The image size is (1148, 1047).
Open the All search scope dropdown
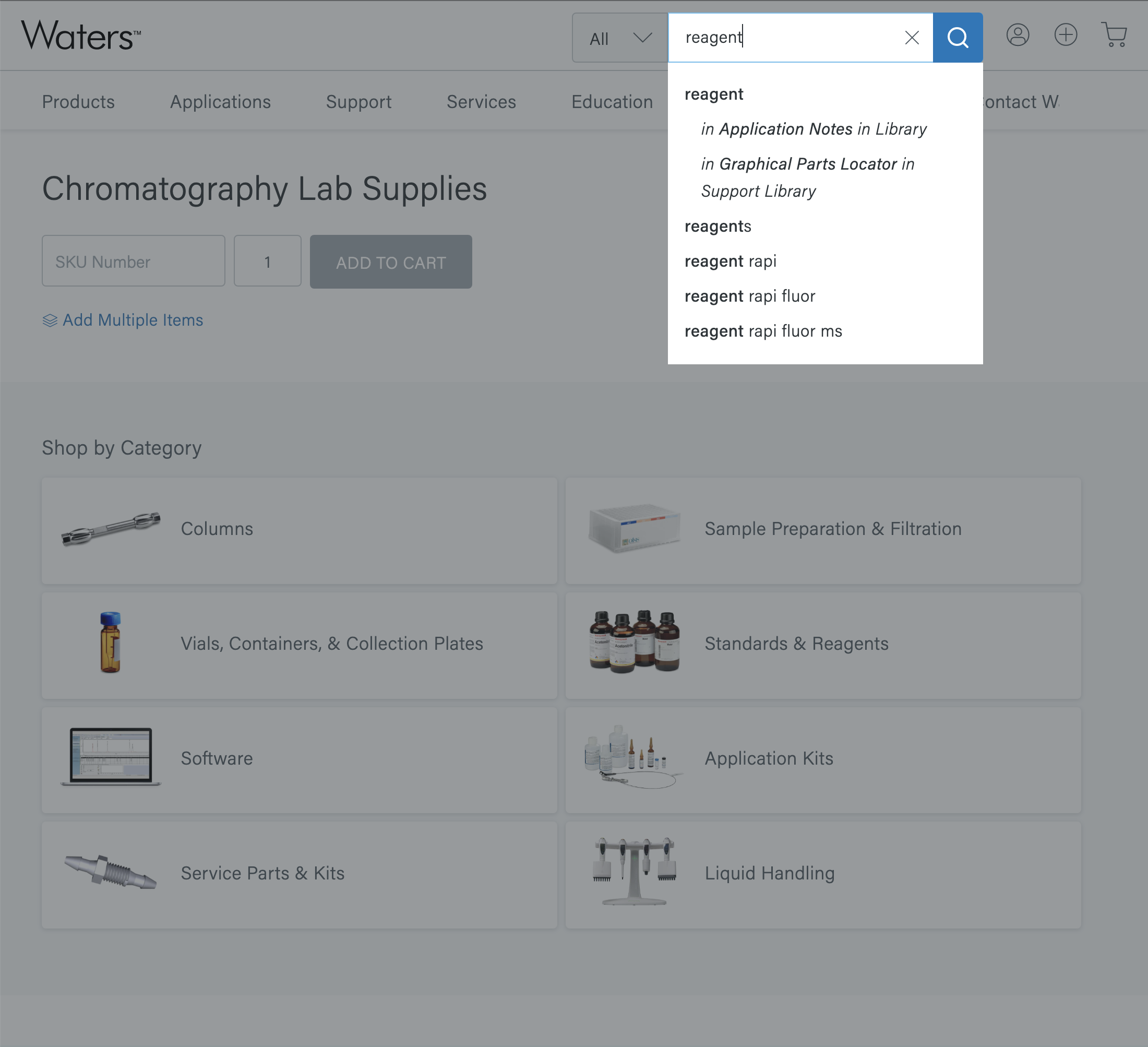point(619,38)
